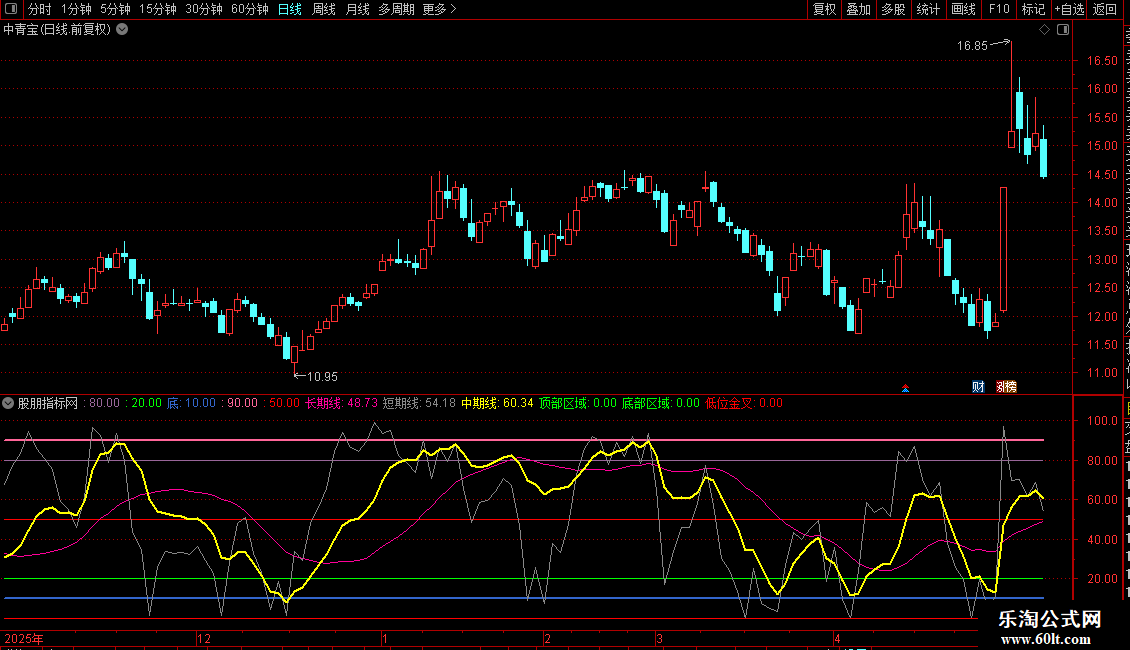1130x650 pixels.
Task: Click the 低位金叉: 0.00 label
Action: pyautogui.click(x=744, y=404)
